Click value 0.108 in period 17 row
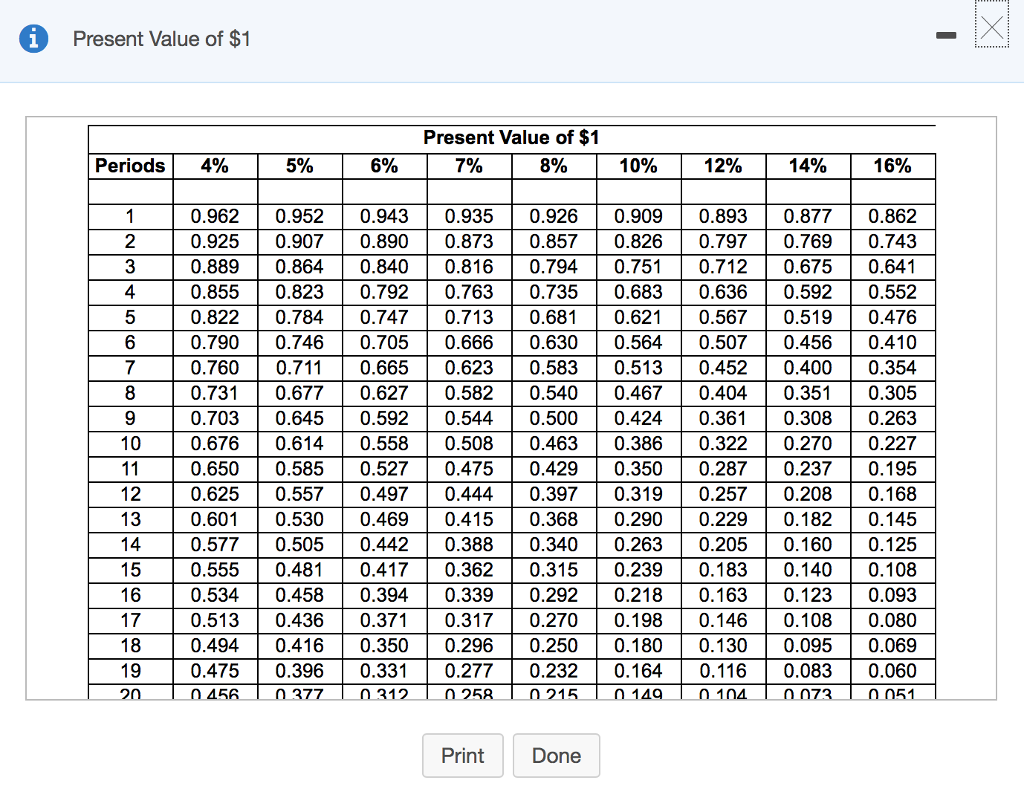The width and height of the screenshot is (1024, 786). pos(808,620)
